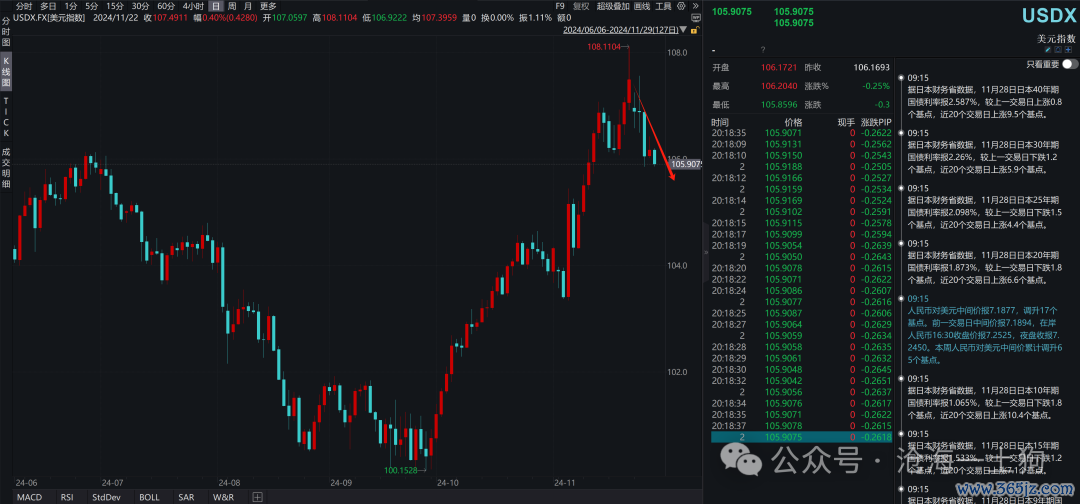This screenshot has width=1080, height=504.
Task: Click the pencil icon under 美元指数
Action: tap(1048, 50)
